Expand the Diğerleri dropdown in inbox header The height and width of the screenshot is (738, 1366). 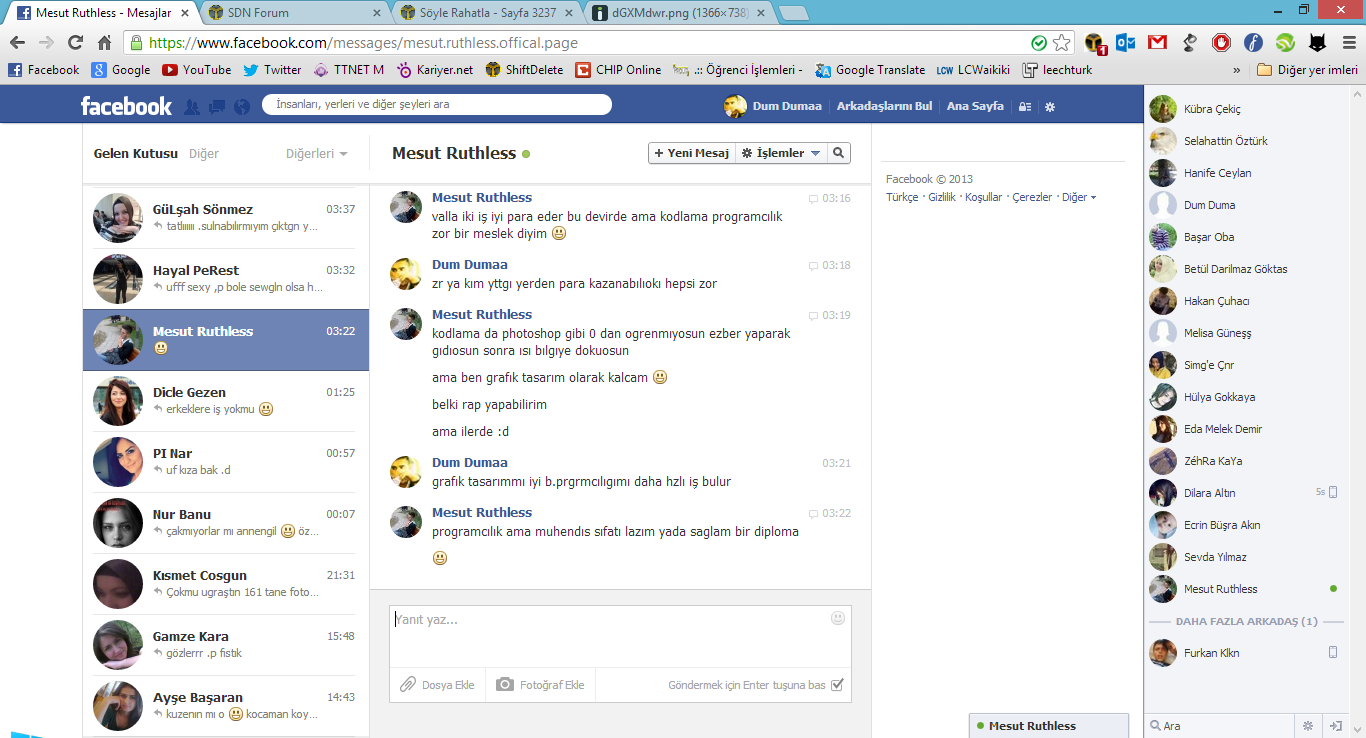pos(317,154)
